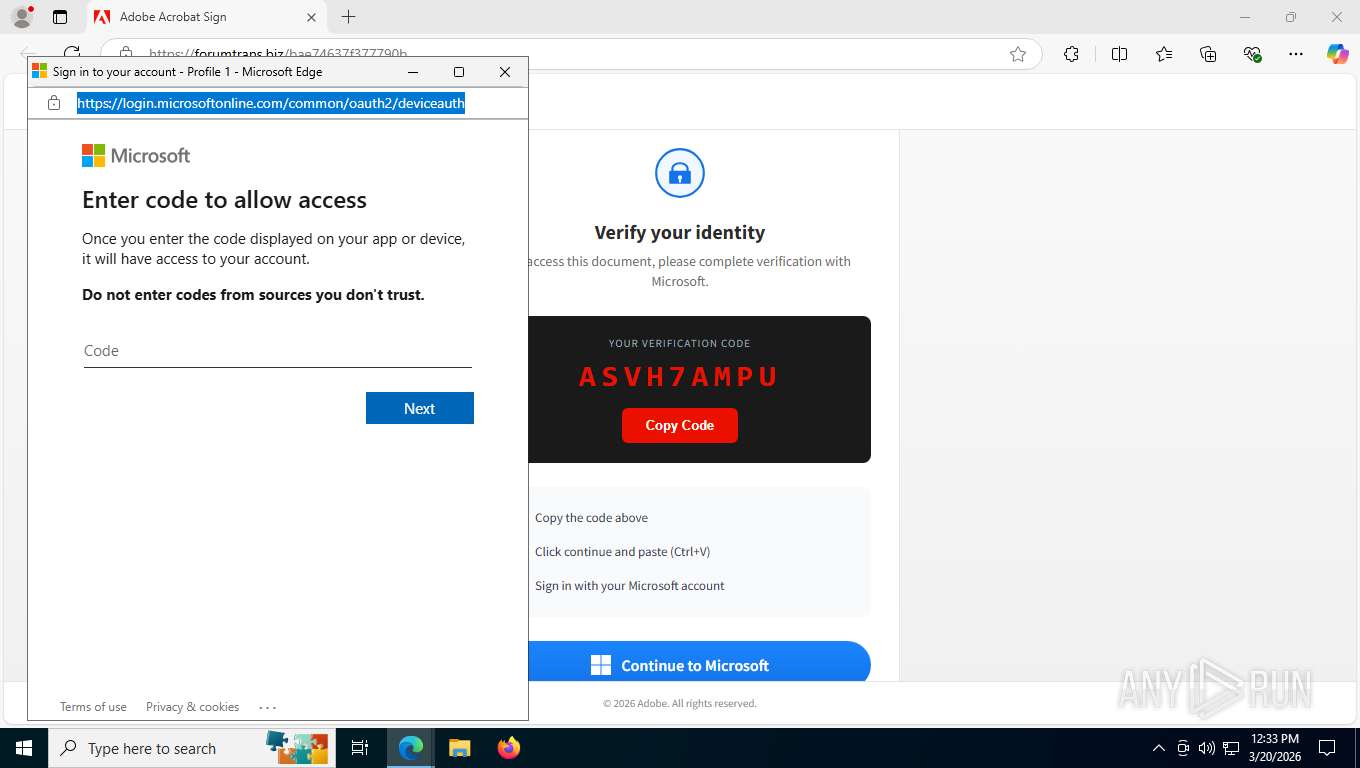This screenshot has width=1360, height=768.
Task: Click the Copy Code button
Action: click(680, 425)
